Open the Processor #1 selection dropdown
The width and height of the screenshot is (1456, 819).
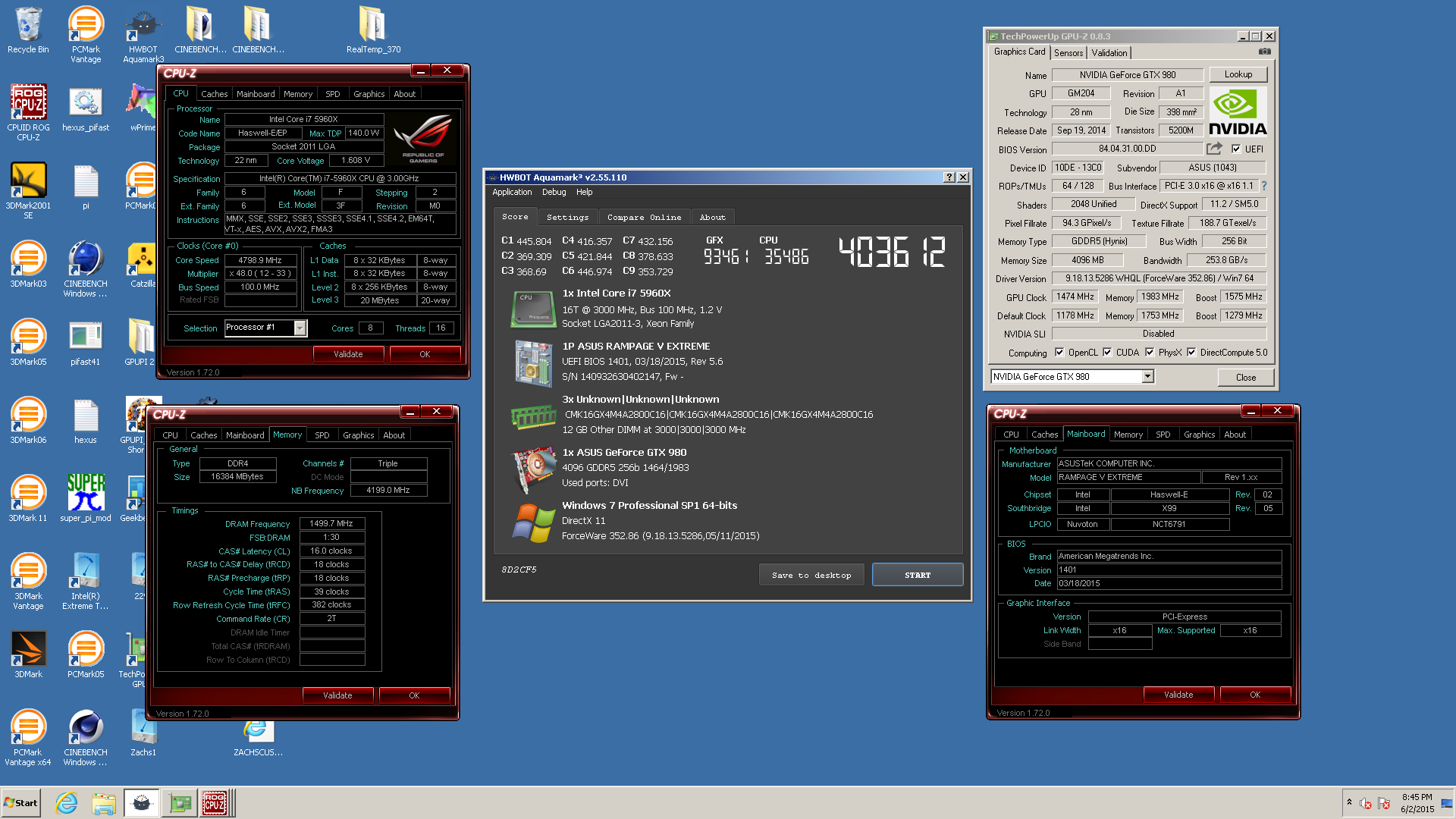pyautogui.click(x=300, y=328)
